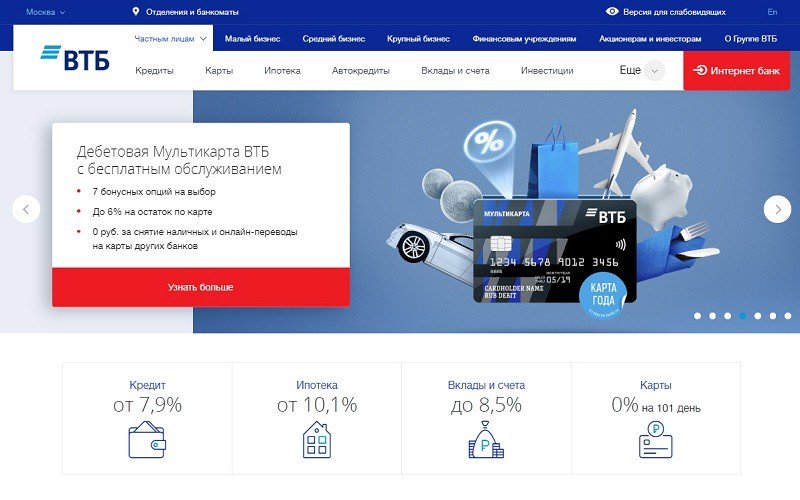Click the Интернет банк button
This screenshot has height=500, width=800.
click(x=737, y=70)
